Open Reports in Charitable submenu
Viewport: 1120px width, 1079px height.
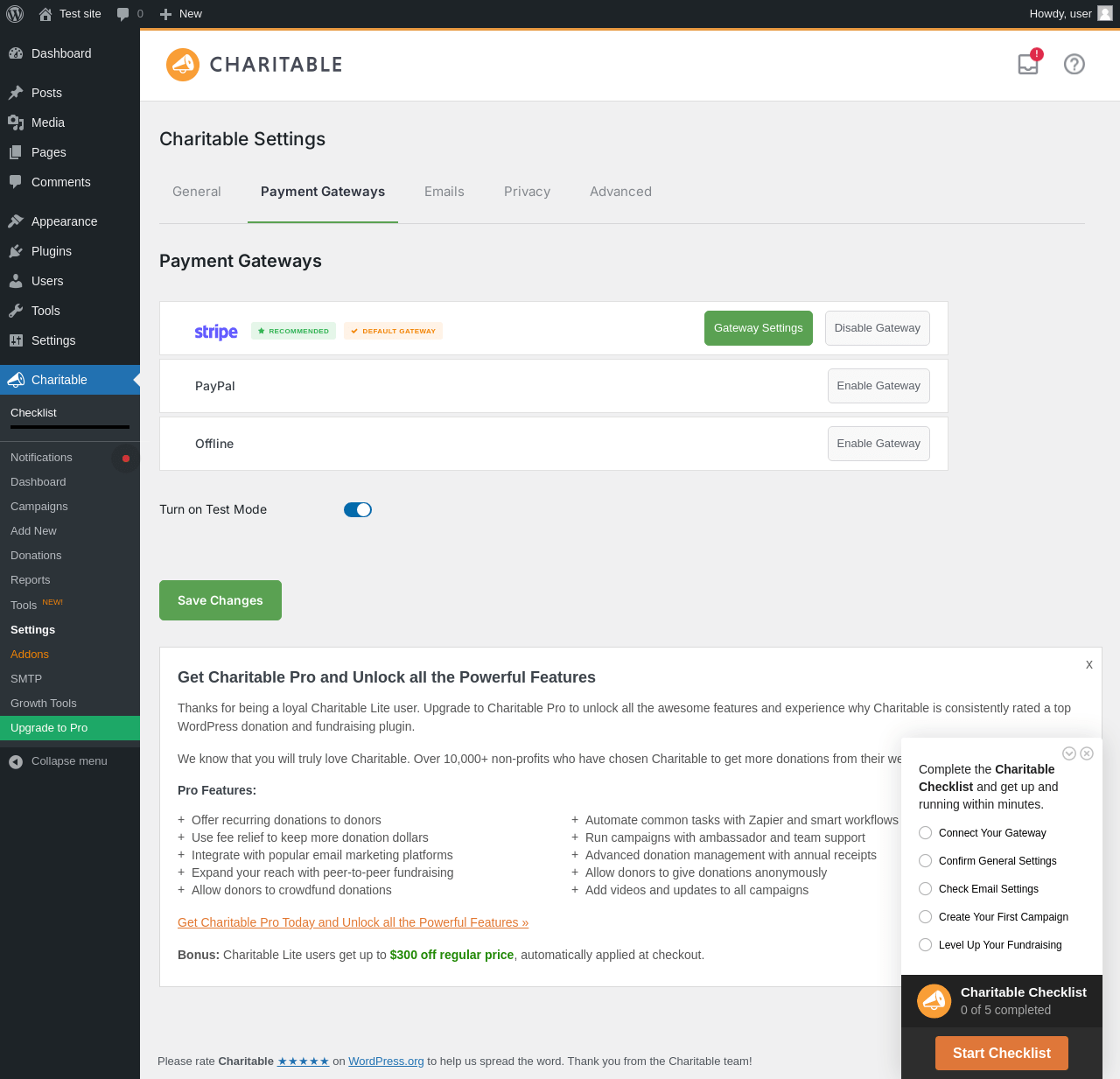(x=70, y=580)
